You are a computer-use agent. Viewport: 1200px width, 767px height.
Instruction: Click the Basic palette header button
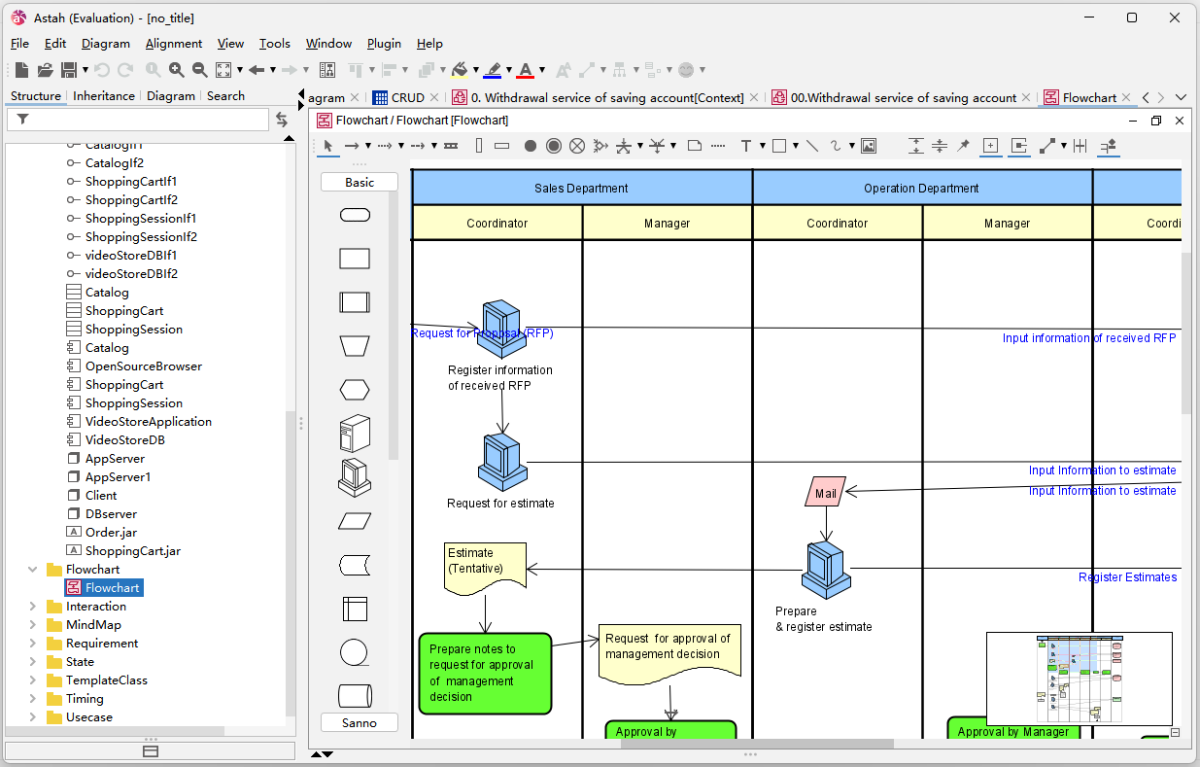(359, 182)
